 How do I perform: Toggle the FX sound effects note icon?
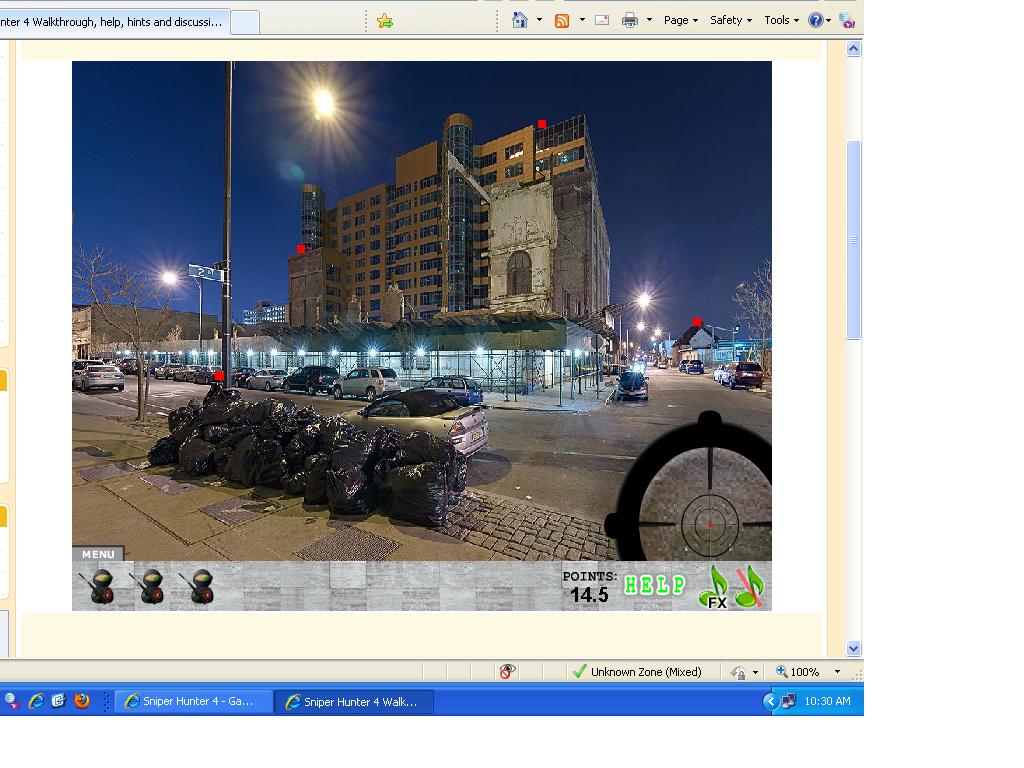pos(716,588)
